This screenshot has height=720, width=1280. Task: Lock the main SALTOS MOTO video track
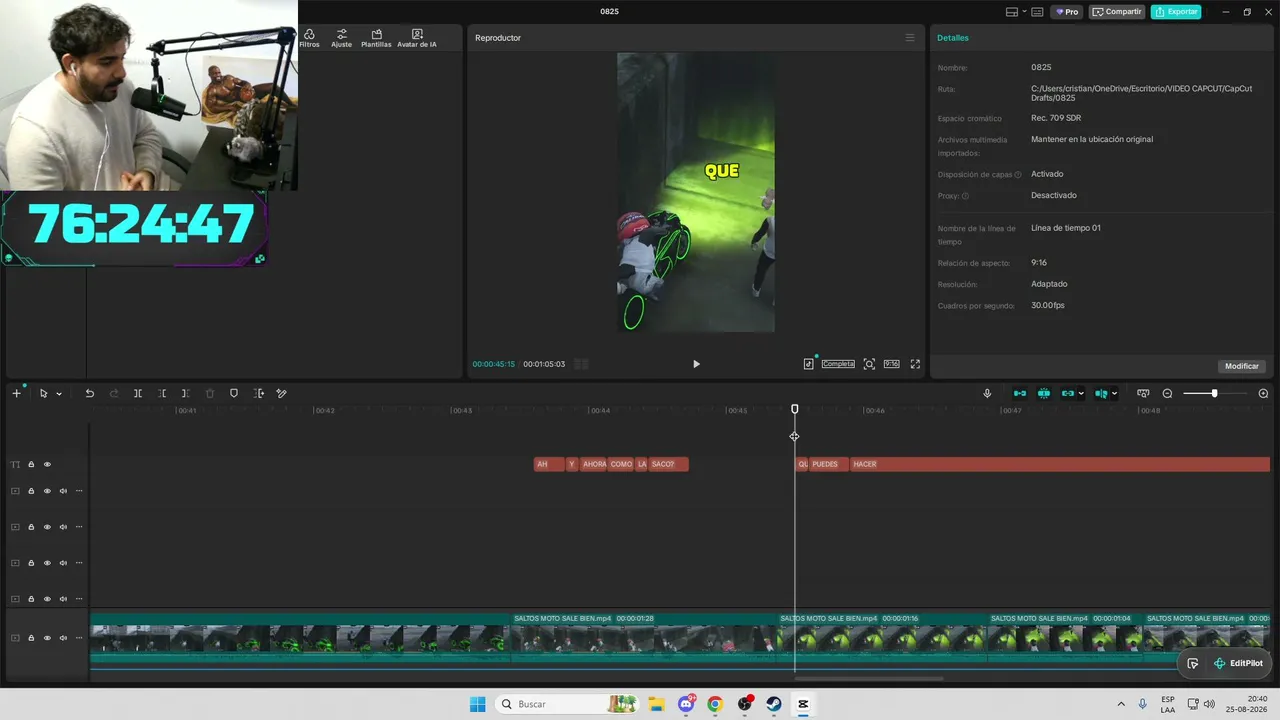[x=31, y=638]
